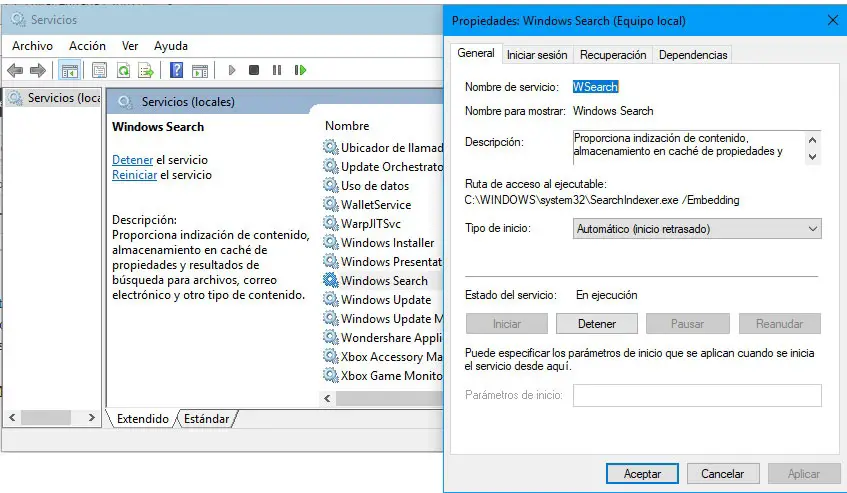Switch to the Iniciar sesión tab
Image resolution: width=847 pixels, height=493 pixels.
[x=537, y=55]
